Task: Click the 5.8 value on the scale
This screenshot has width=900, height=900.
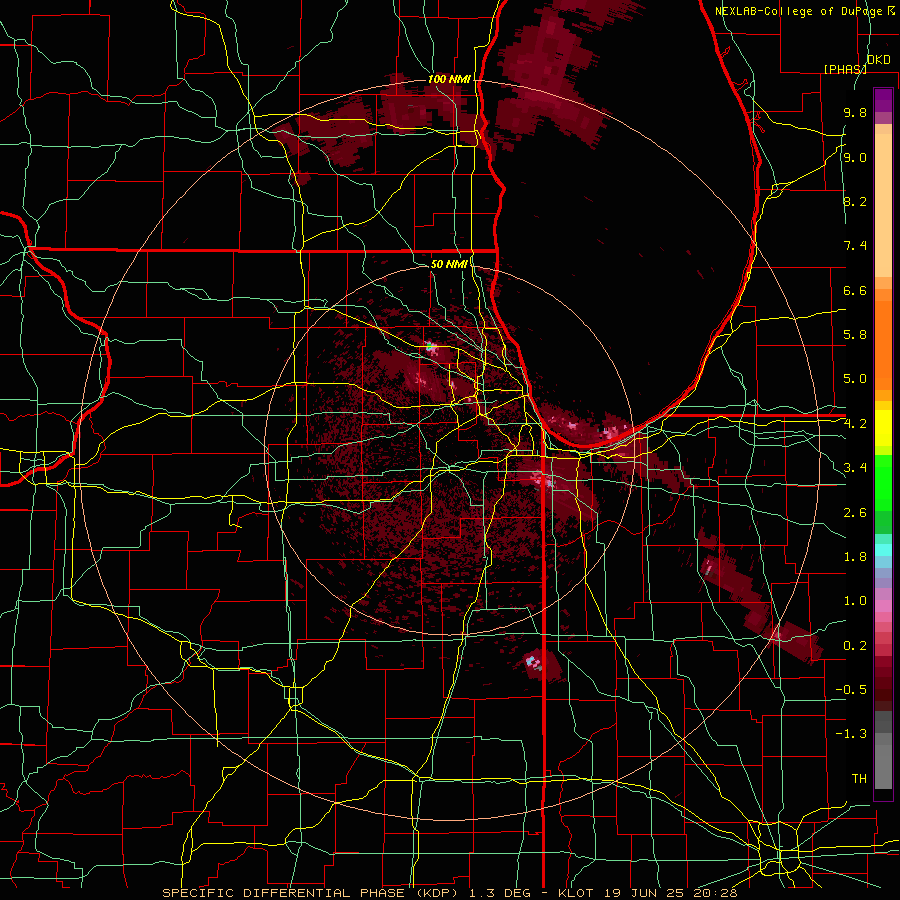Action: 855,335
